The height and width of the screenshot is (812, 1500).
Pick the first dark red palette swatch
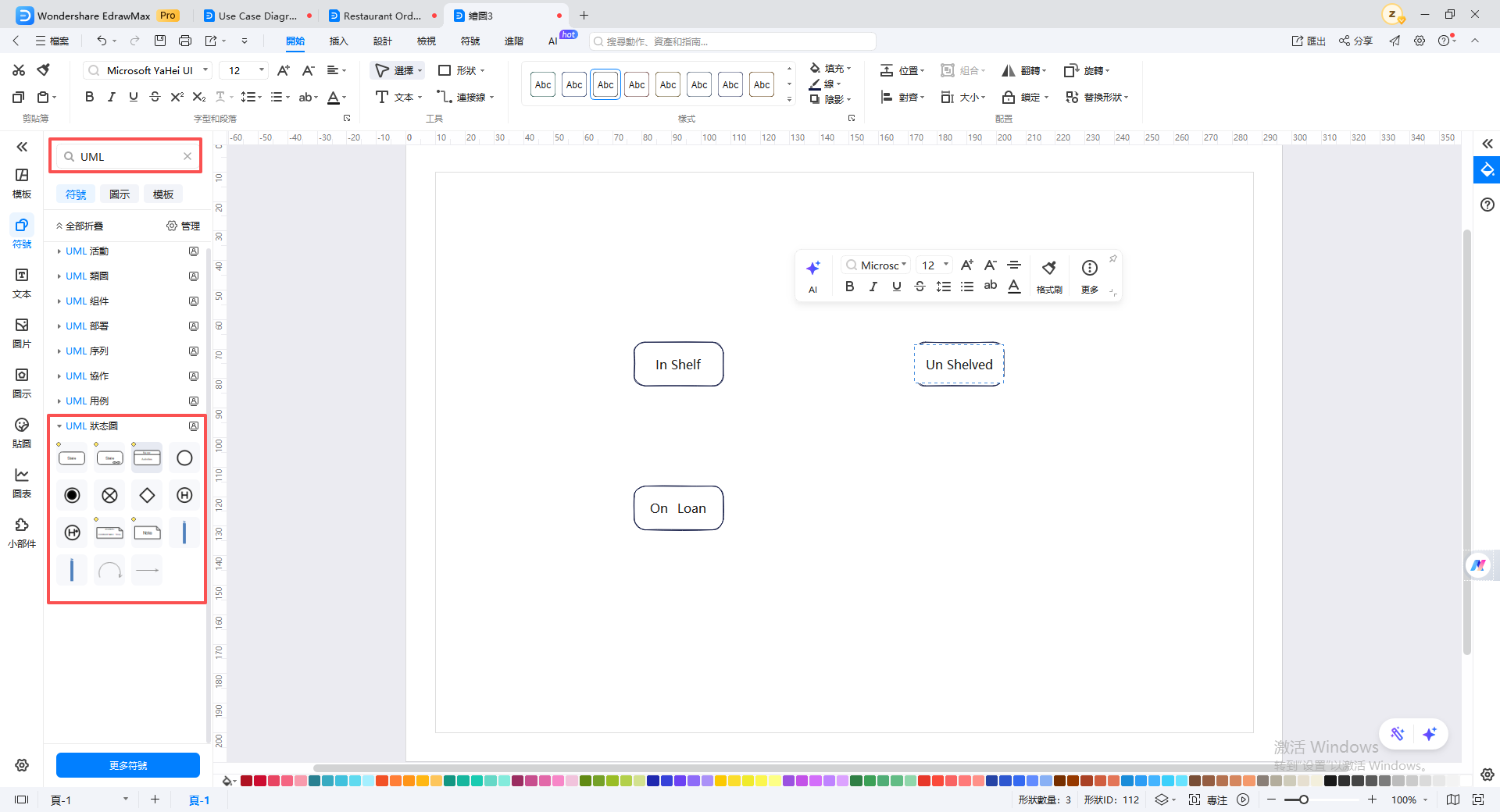246,781
